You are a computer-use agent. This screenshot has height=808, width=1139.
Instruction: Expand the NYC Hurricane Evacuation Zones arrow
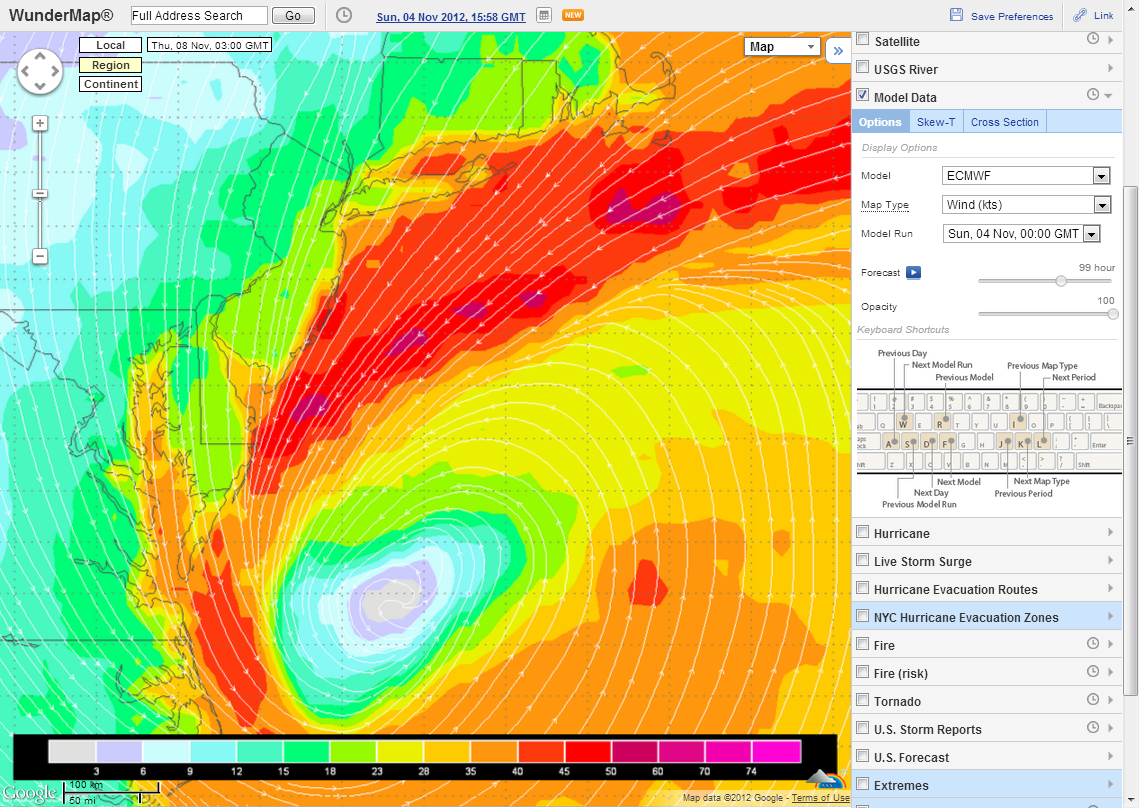[x=1111, y=616]
